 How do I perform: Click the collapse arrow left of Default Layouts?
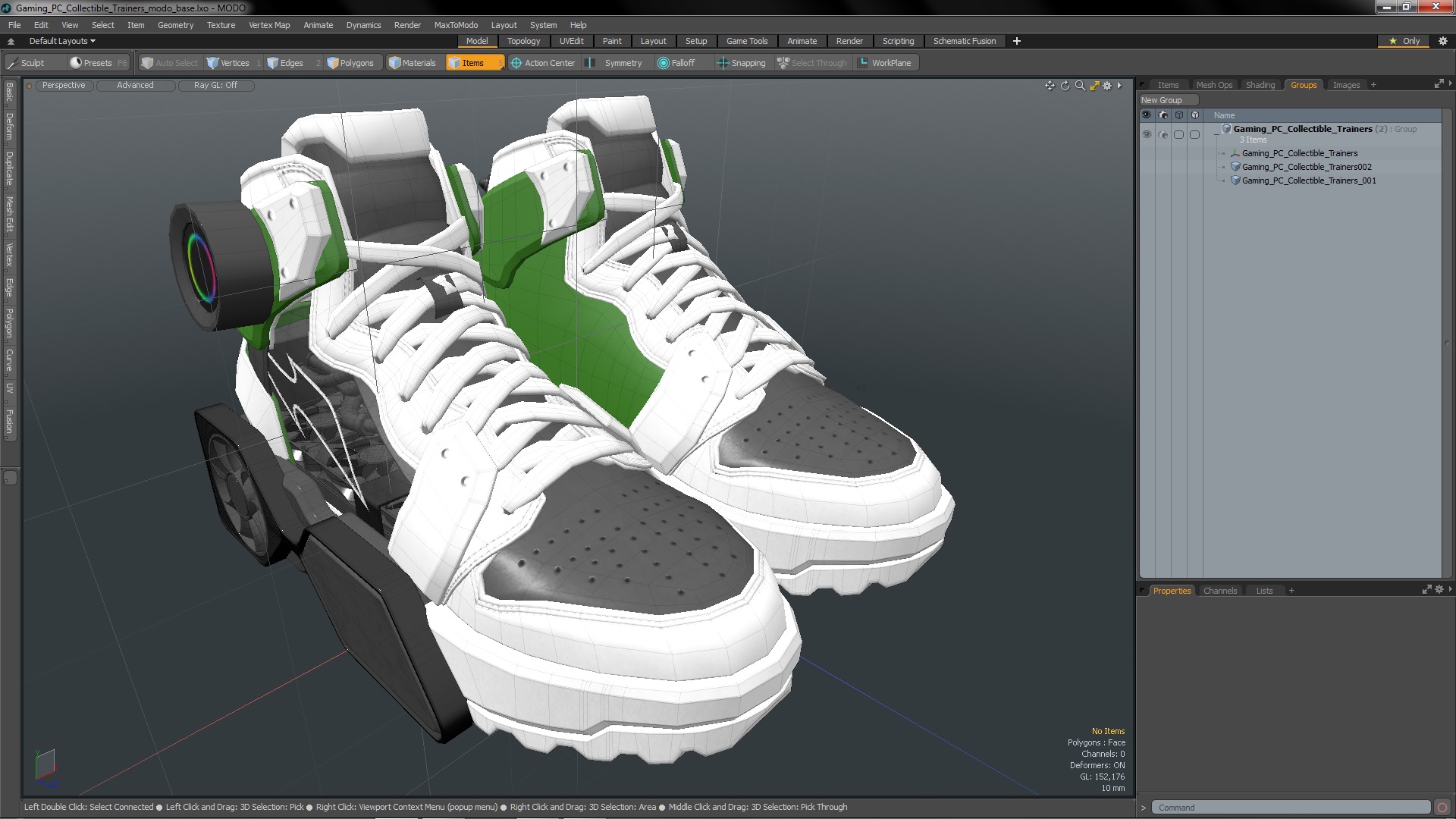(x=11, y=41)
